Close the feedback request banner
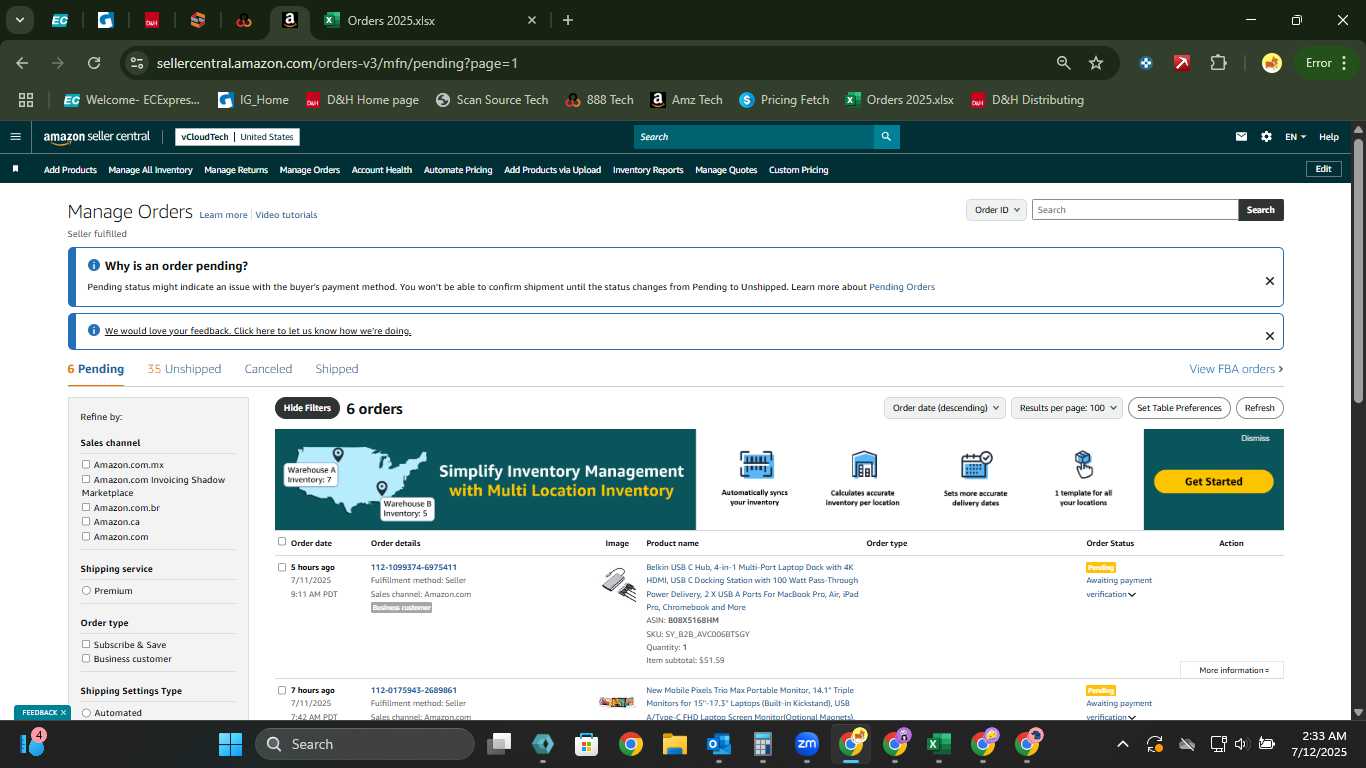The height and width of the screenshot is (768, 1366). click(1270, 336)
